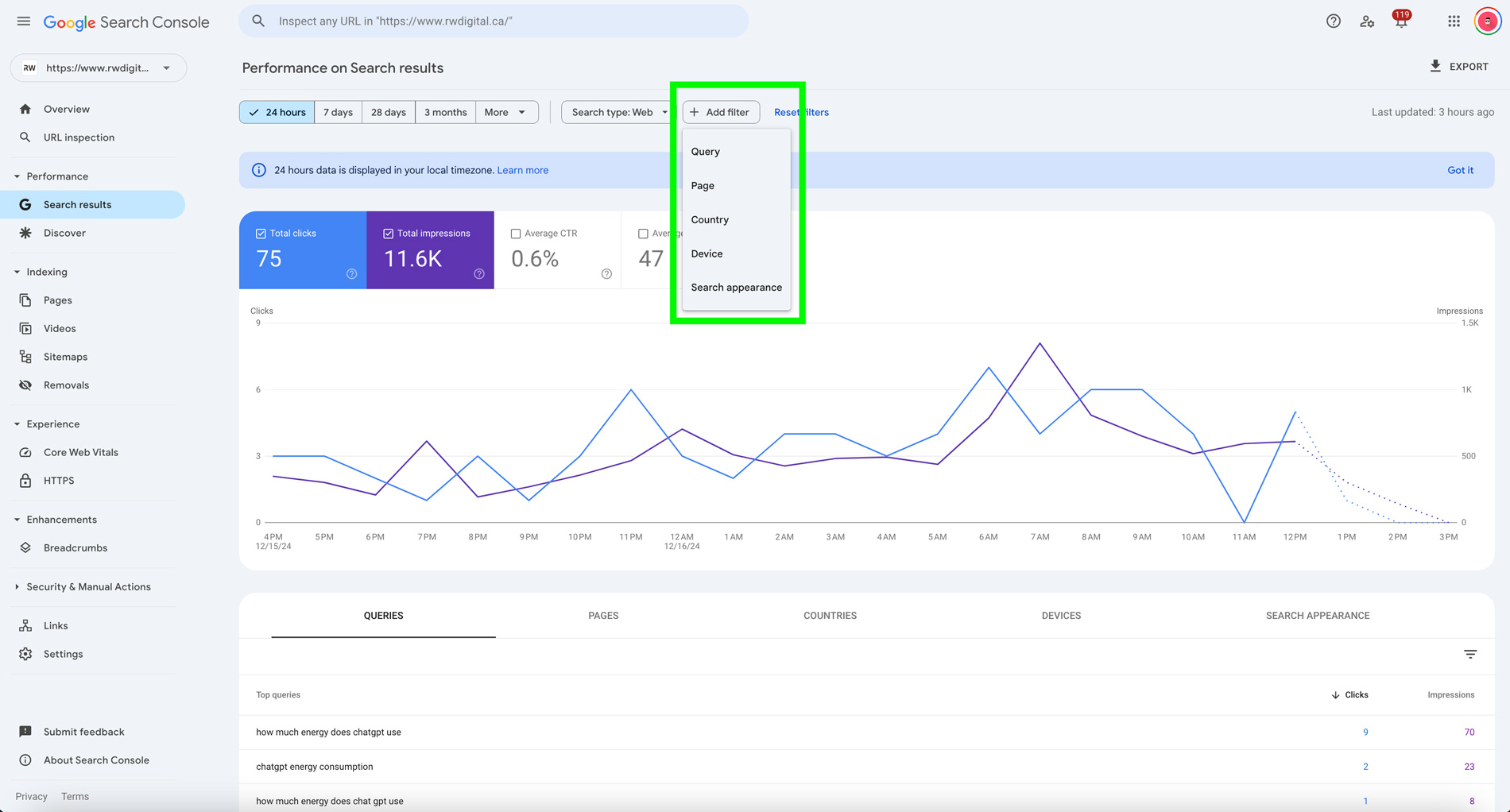The width and height of the screenshot is (1510, 812).
Task: Enable the Average position metric checkbox
Action: tap(643, 234)
